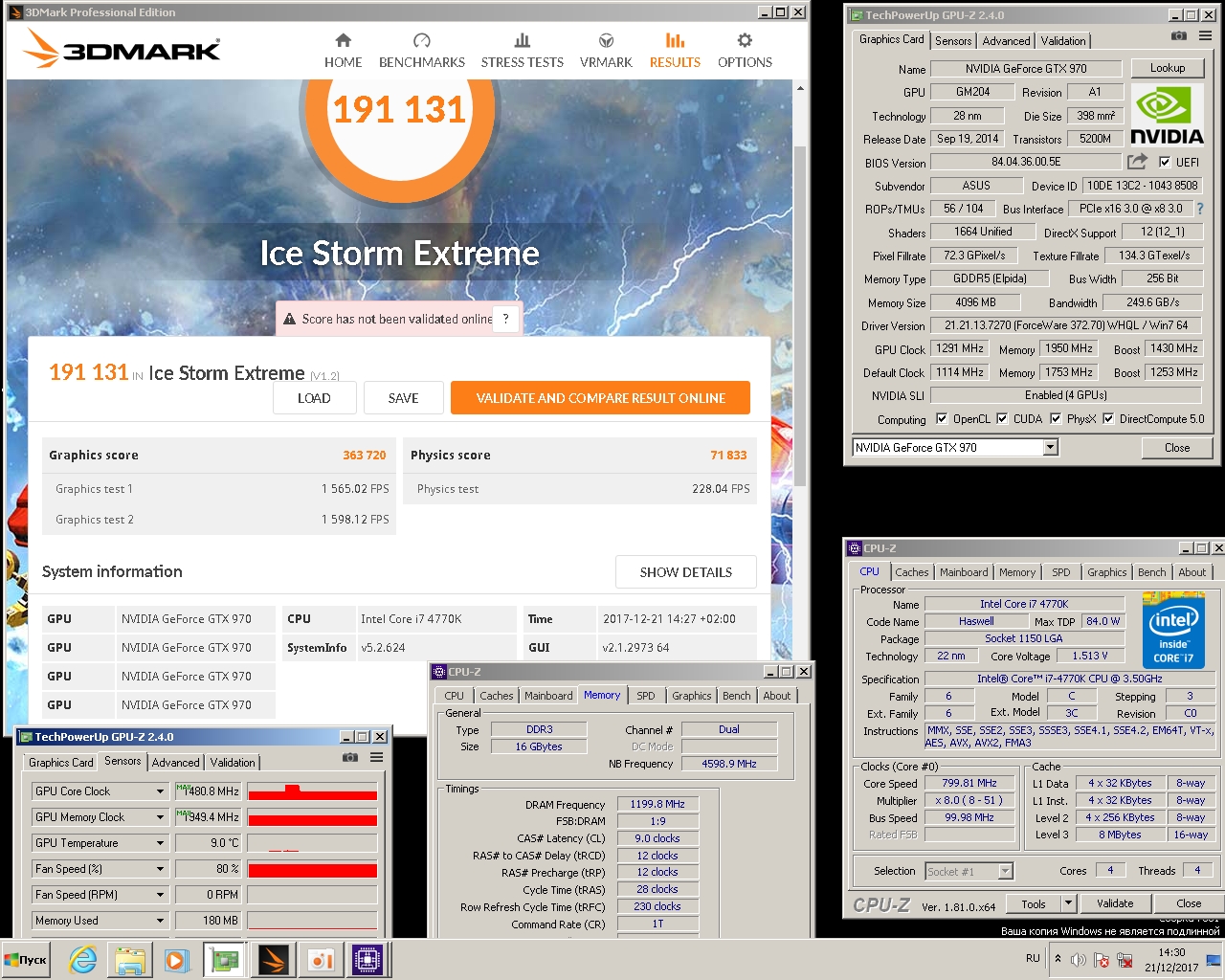Image resolution: width=1225 pixels, height=980 pixels.
Task: Open GPU selector dropdown in GPU-Z
Action: [x=1050, y=447]
